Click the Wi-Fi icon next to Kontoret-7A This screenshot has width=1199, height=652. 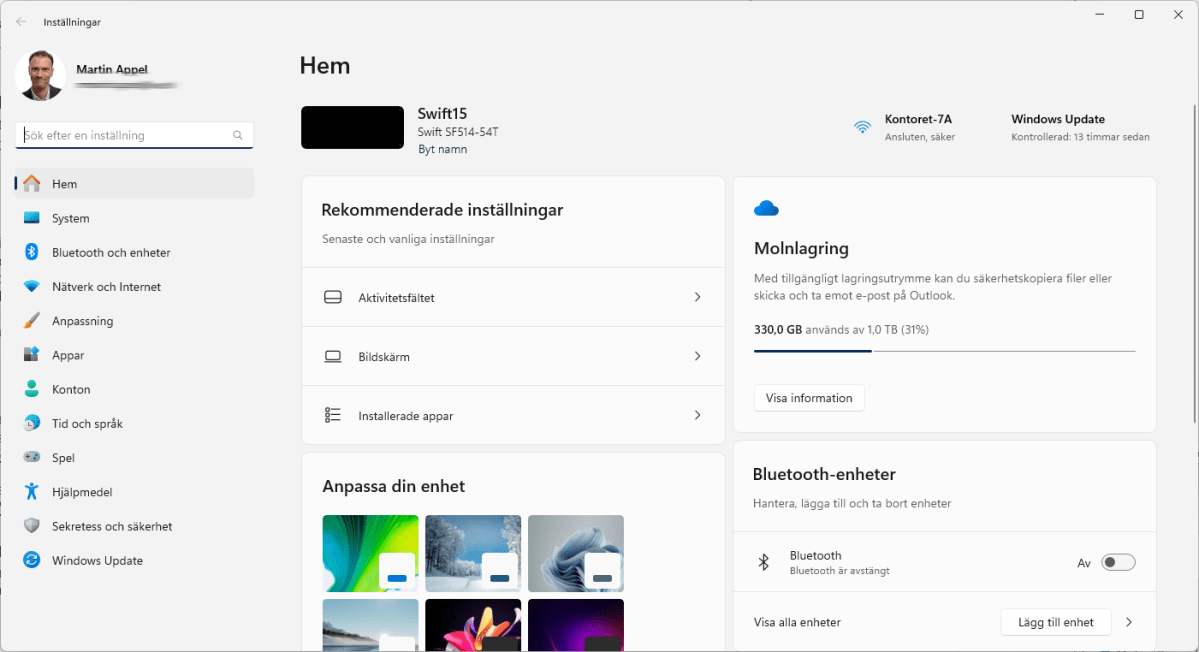(862, 127)
